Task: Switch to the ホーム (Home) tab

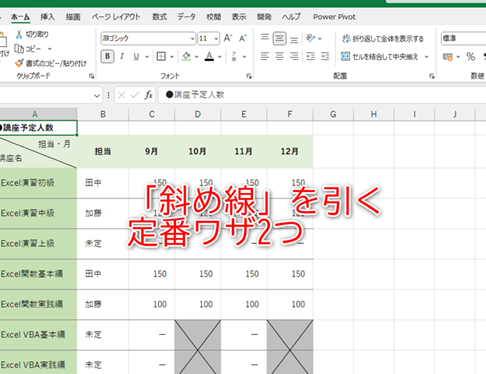Action: coord(20,17)
